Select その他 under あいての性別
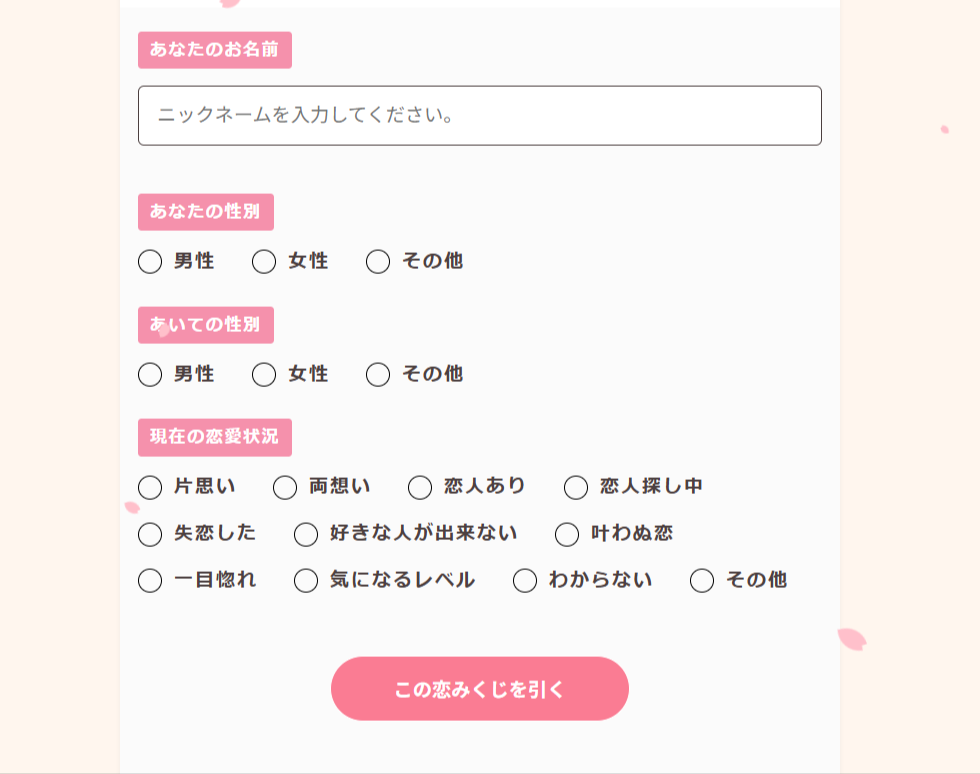Viewport: 980px width, 774px height. pos(378,375)
